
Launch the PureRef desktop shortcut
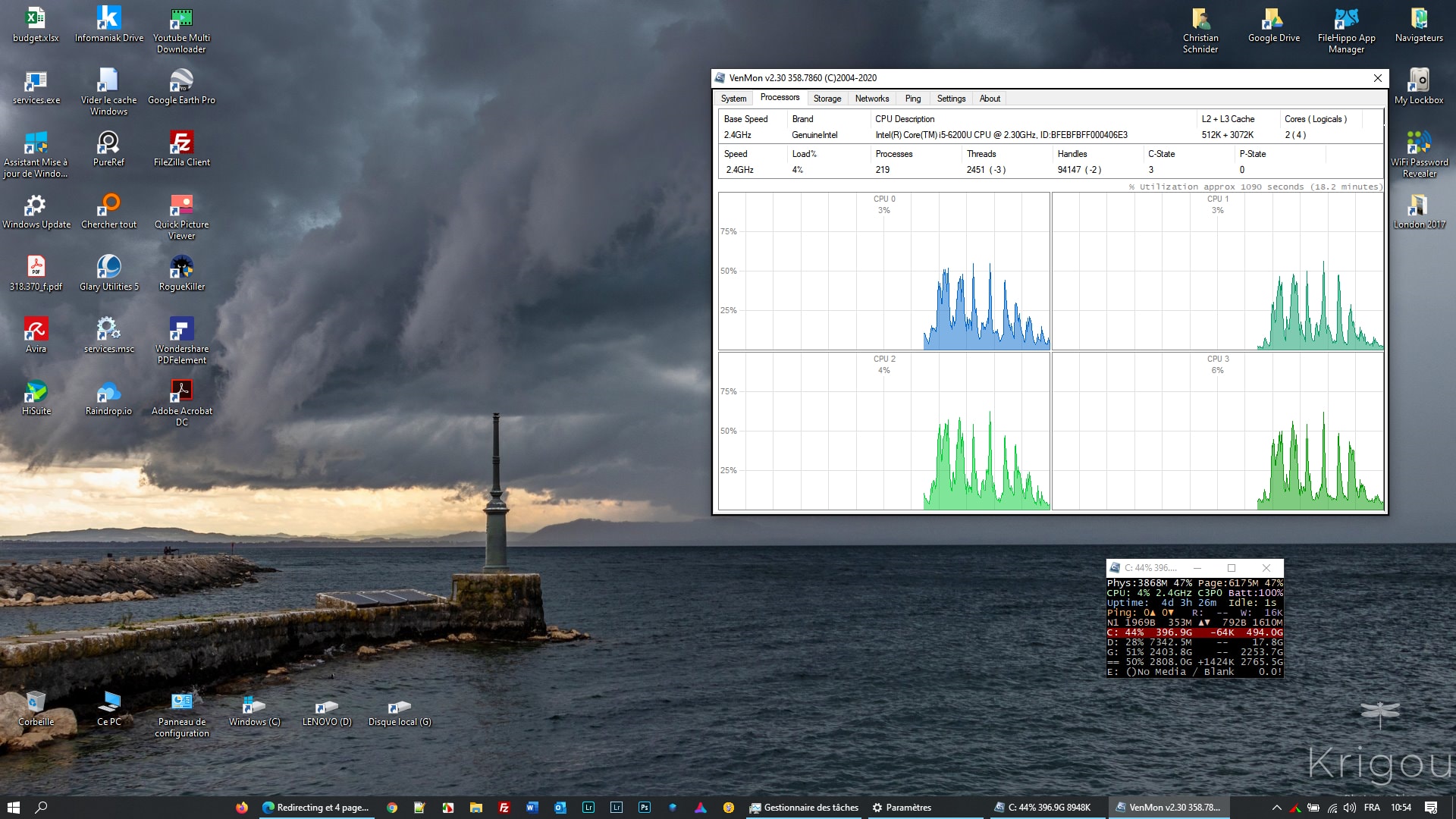click(x=108, y=149)
